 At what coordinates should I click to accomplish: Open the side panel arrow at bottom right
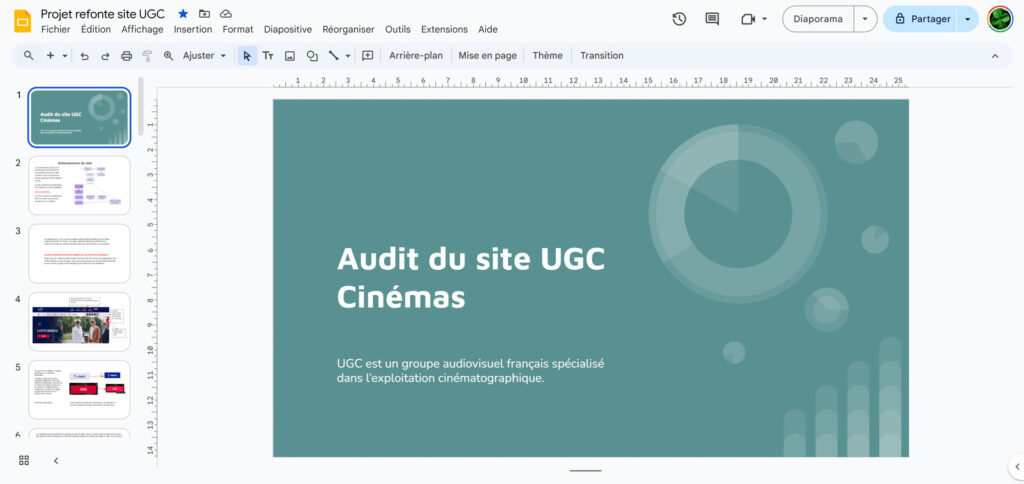[1017, 466]
